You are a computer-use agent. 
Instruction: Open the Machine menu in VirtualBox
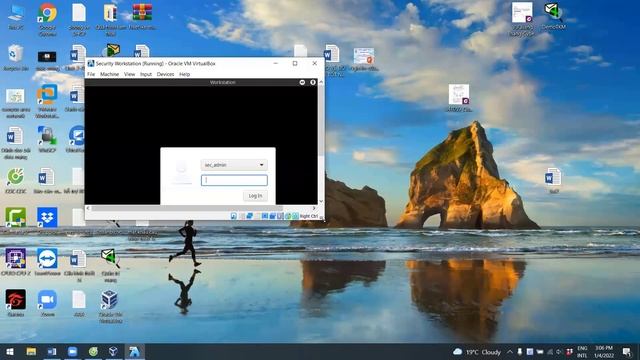[109, 74]
